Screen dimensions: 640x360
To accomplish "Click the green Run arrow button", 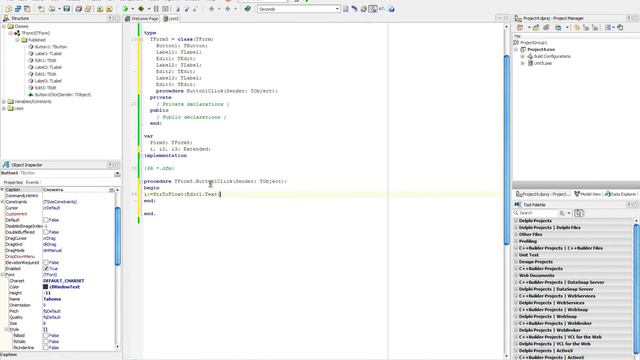I will point(125,9).
